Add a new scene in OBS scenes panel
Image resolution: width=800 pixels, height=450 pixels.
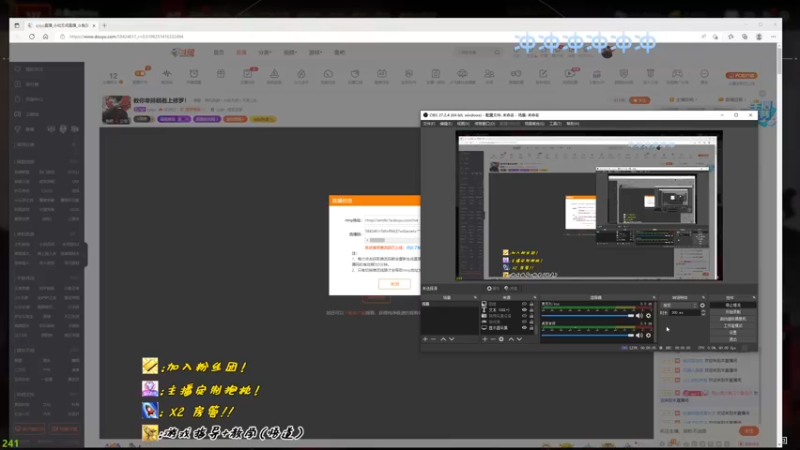[x=425, y=339]
